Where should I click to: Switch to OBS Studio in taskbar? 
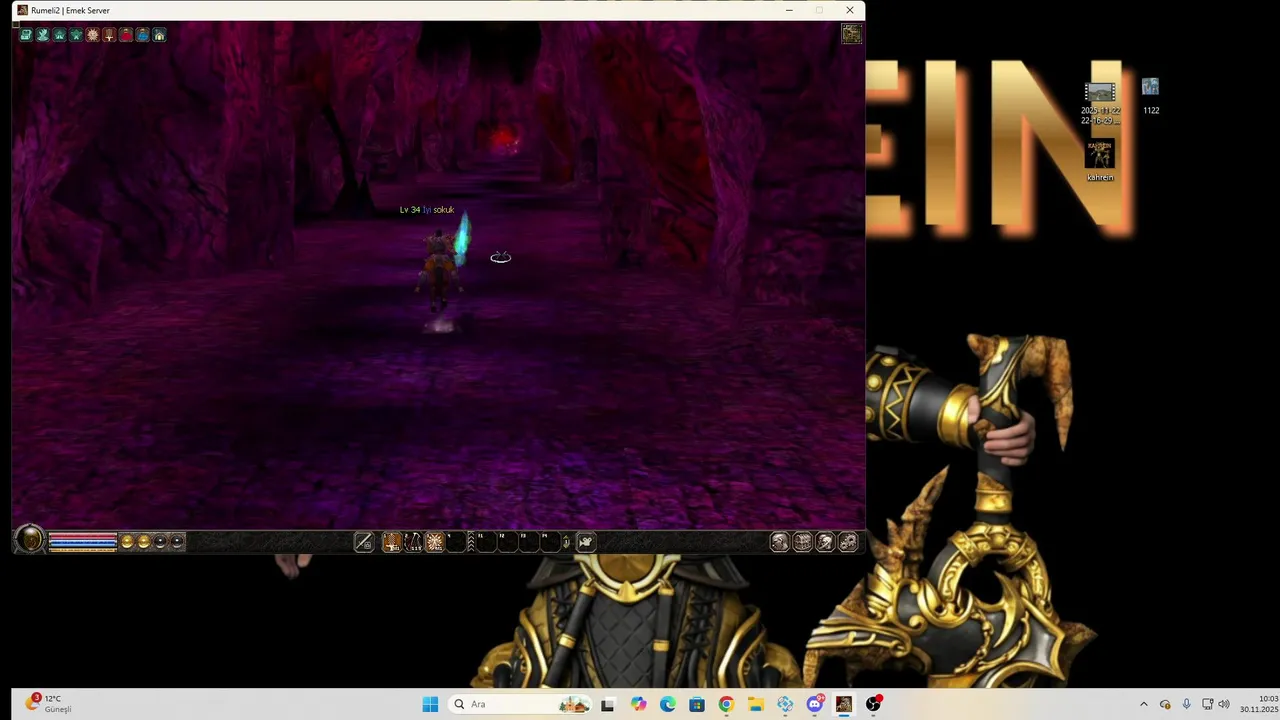873,704
